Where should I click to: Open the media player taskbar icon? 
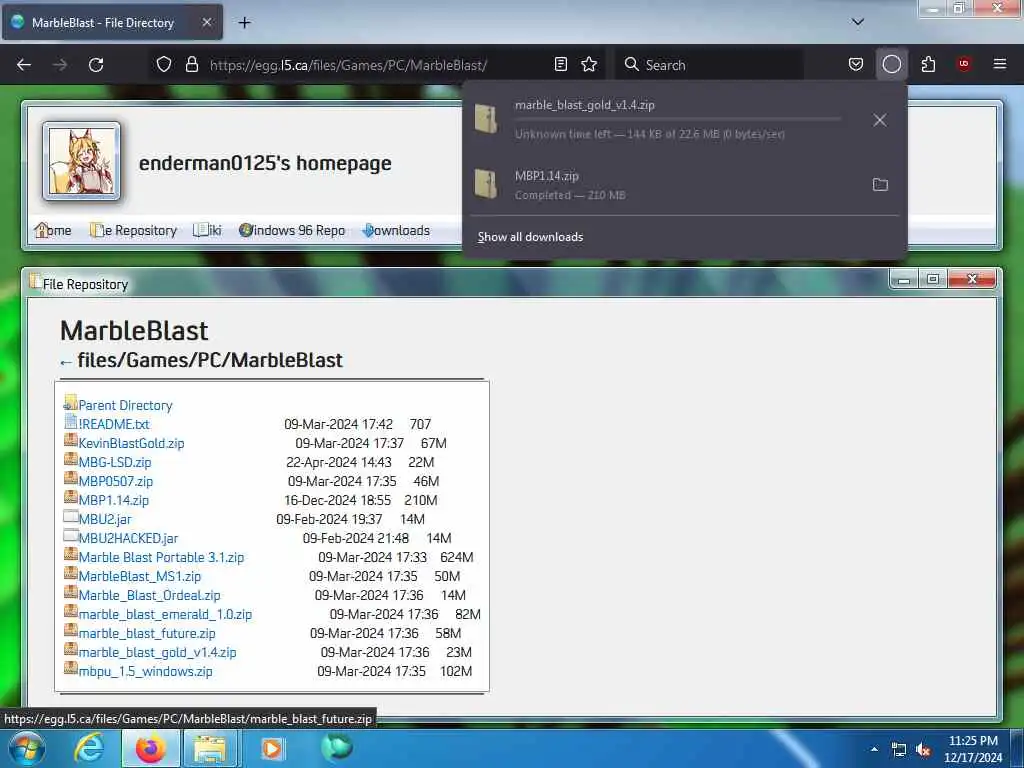click(x=272, y=748)
